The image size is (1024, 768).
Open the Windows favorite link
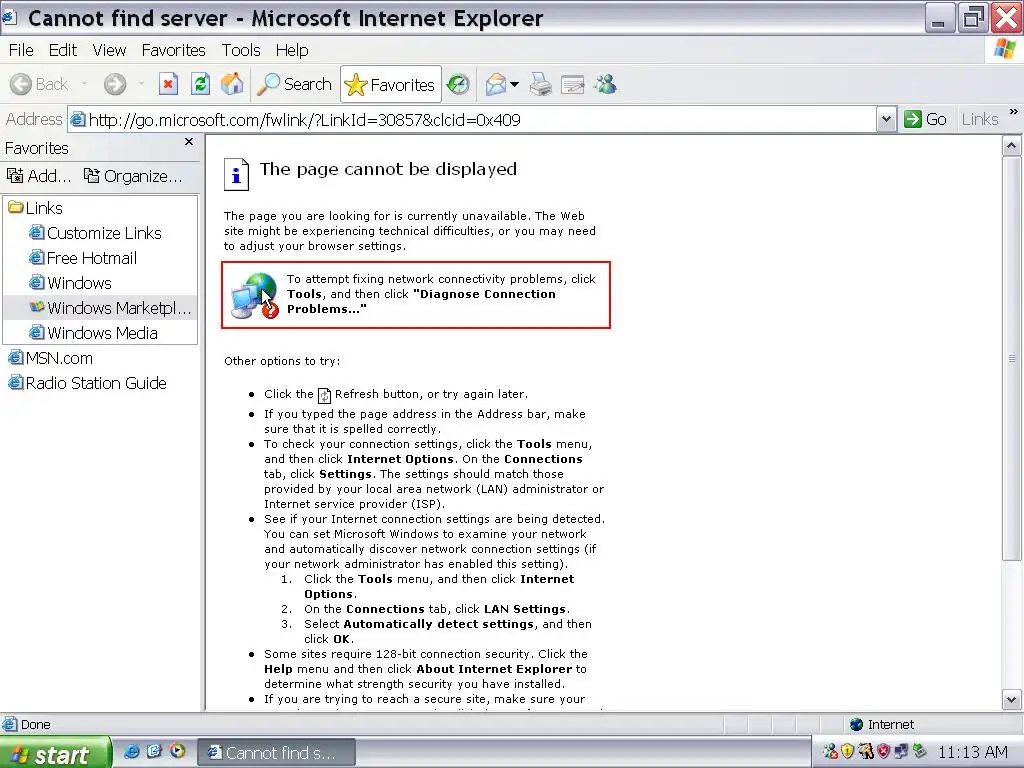(x=71, y=283)
